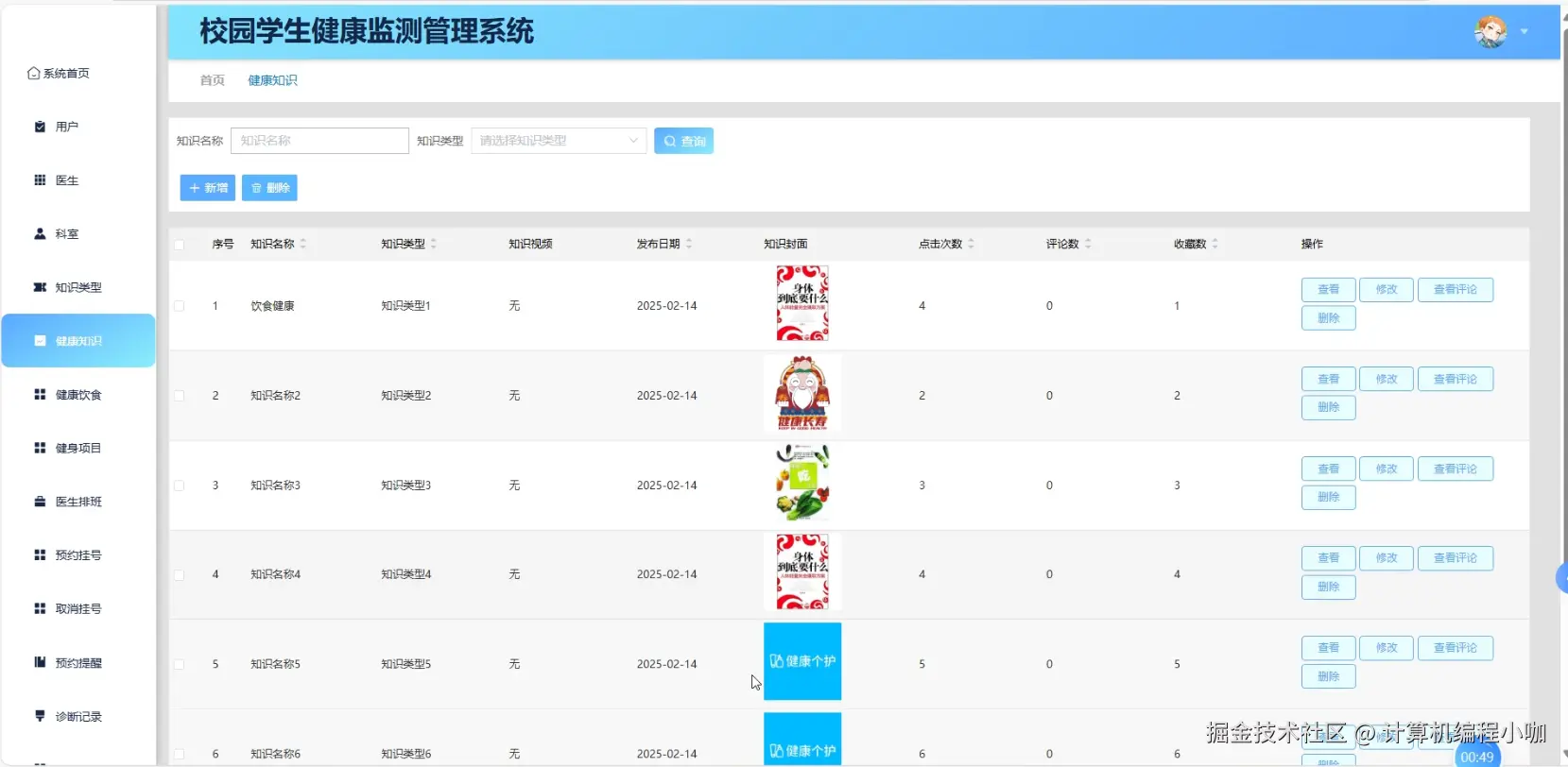Click the 知识类型5 cell
Viewport: 1568px width, 767px height.
(405, 664)
